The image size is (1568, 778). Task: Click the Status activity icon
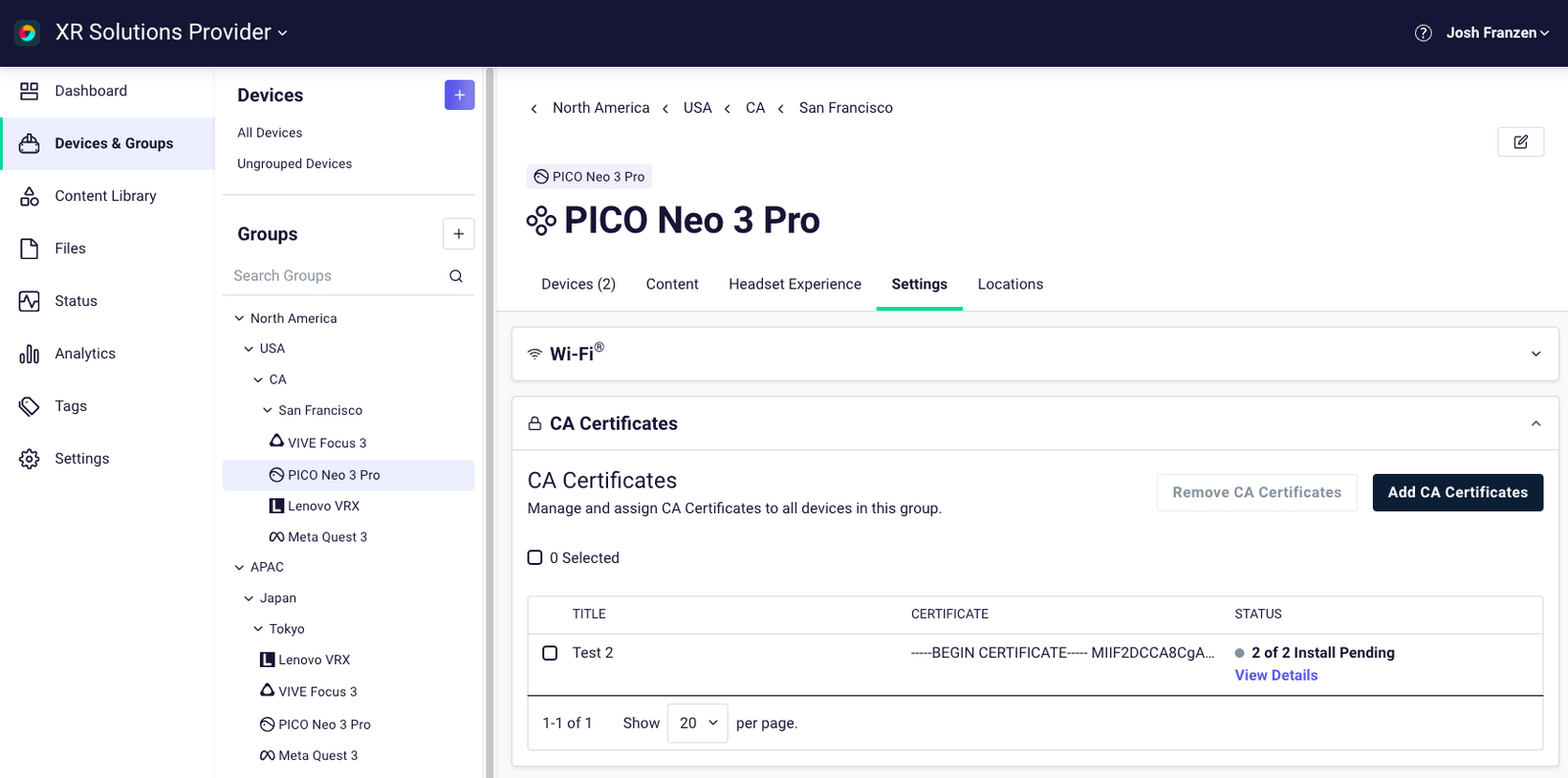click(30, 301)
